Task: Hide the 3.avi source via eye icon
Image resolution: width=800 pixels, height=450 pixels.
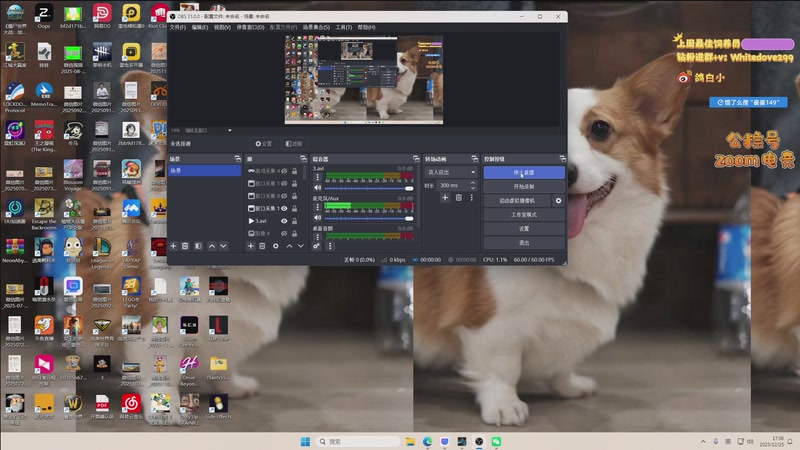Action: click(284, 221)
